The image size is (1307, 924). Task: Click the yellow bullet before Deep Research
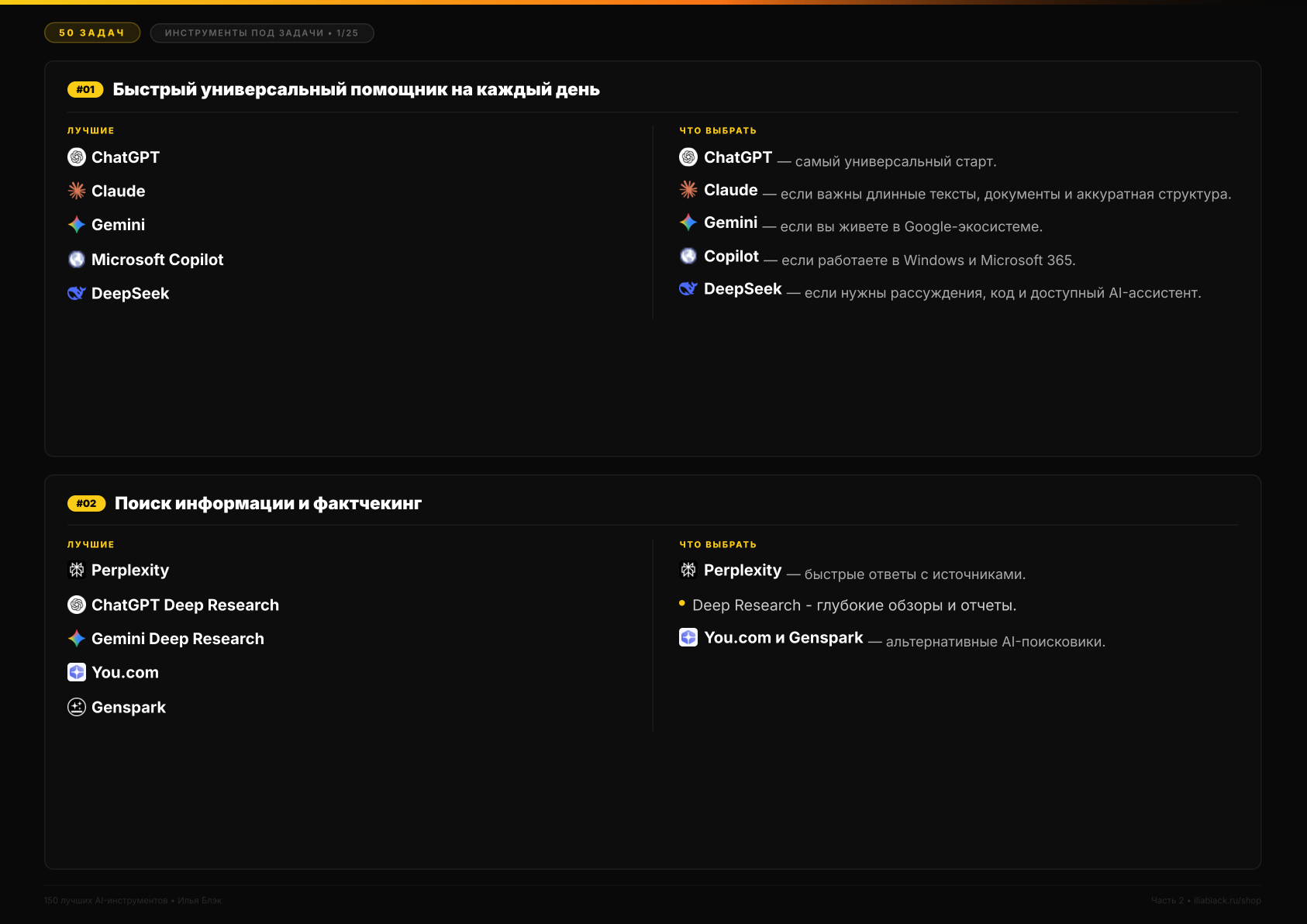(x=682, y=603)
